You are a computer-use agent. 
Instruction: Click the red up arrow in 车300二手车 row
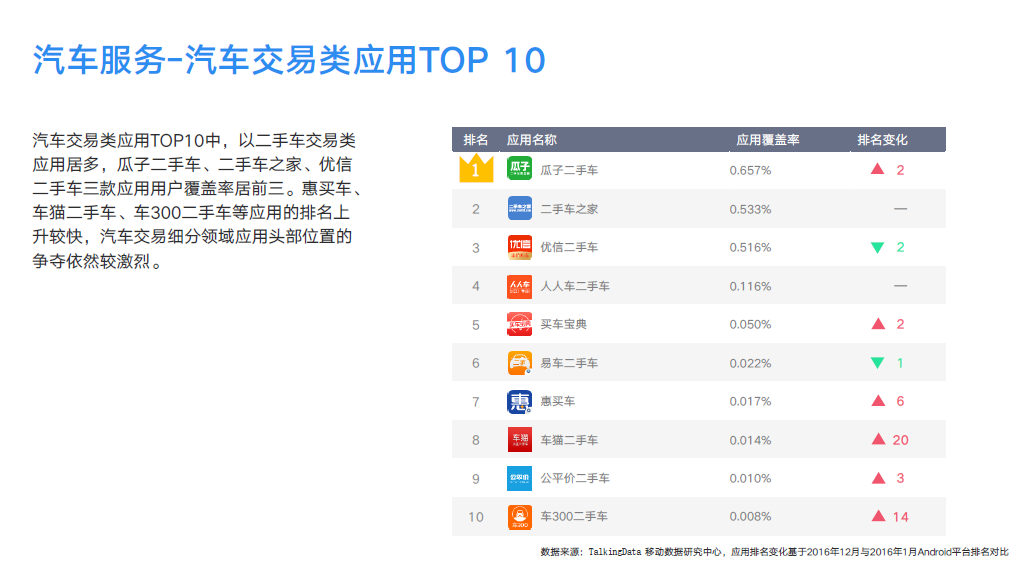tap(878, 516)
